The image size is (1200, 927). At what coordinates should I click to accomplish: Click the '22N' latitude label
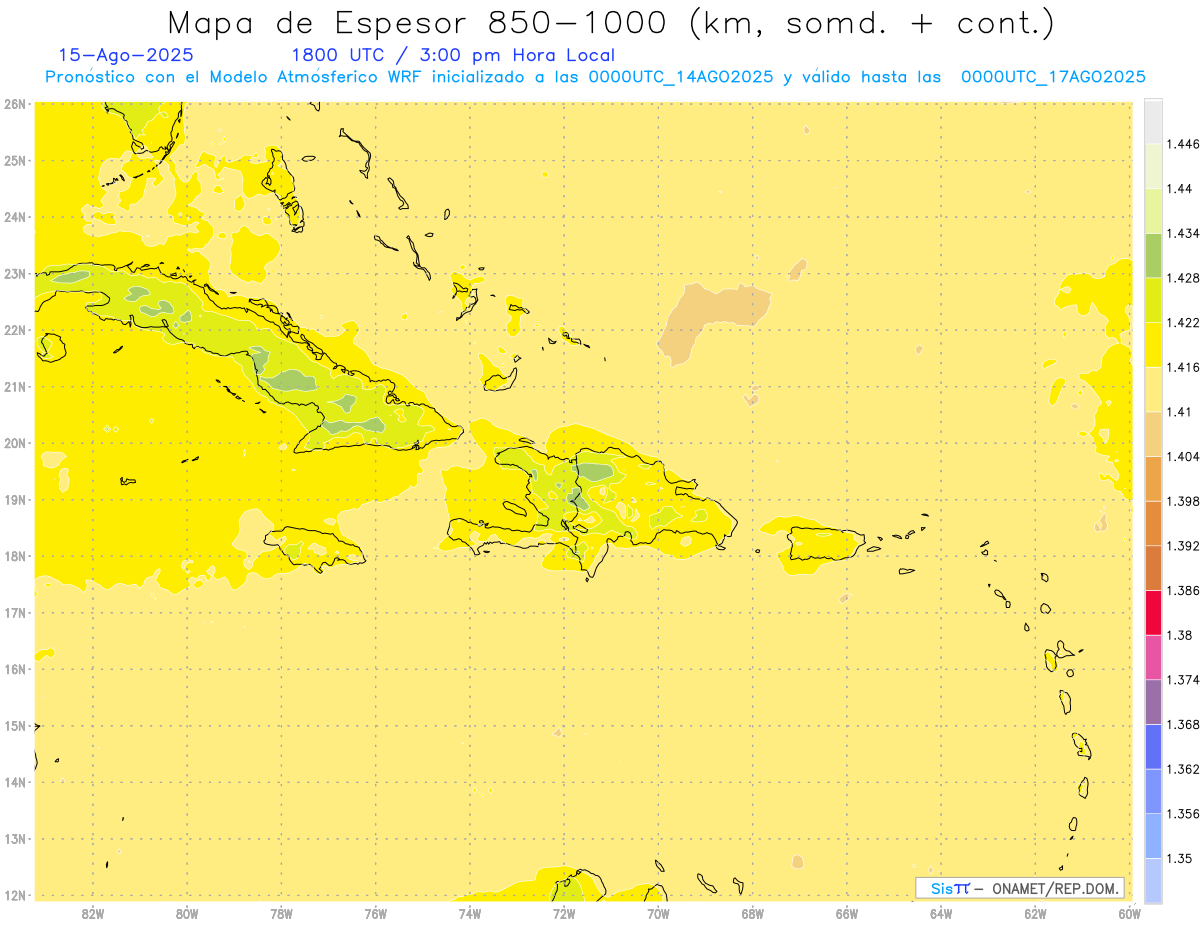click(15, 330)
